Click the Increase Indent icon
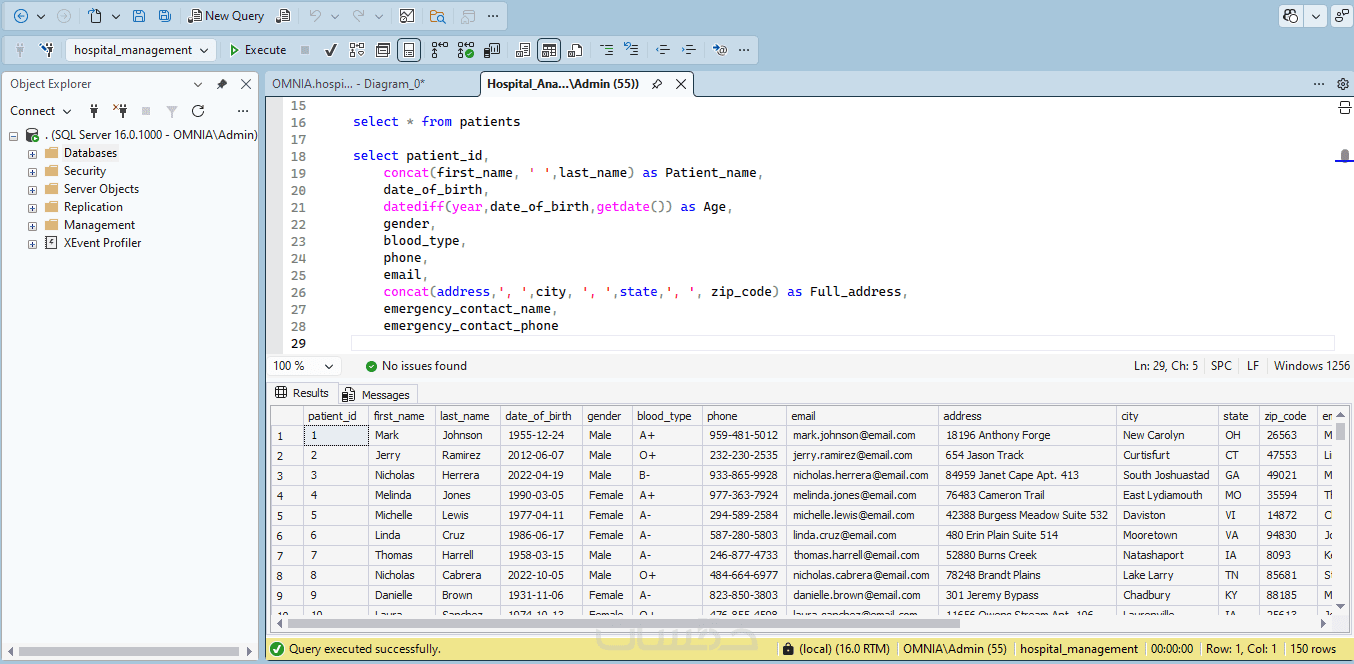This screenshot has width=1354, height=664. pos(689,50)
